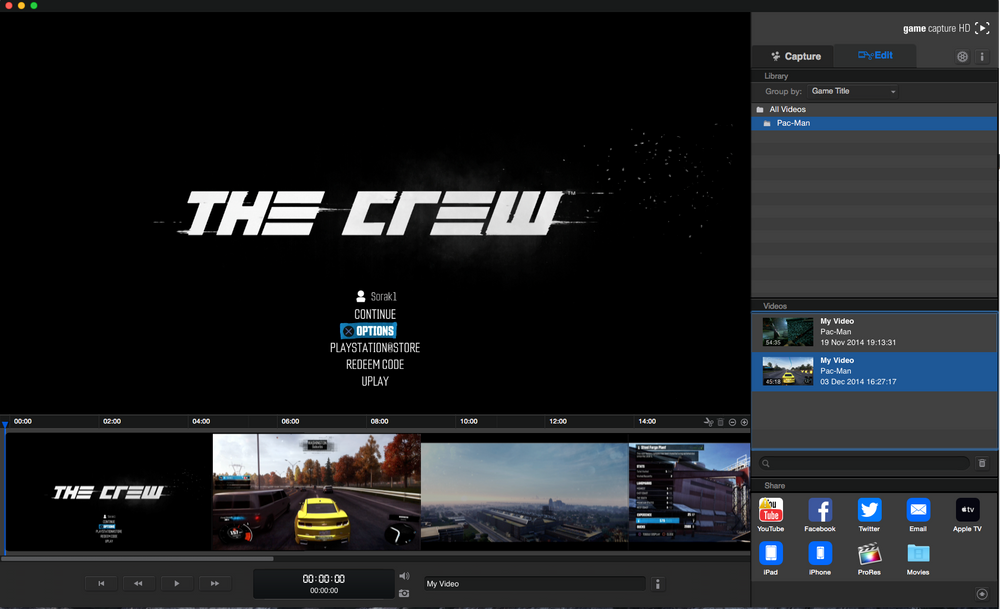Delete the video using library trash button
1000x609 pixels.
coord(982,463)
